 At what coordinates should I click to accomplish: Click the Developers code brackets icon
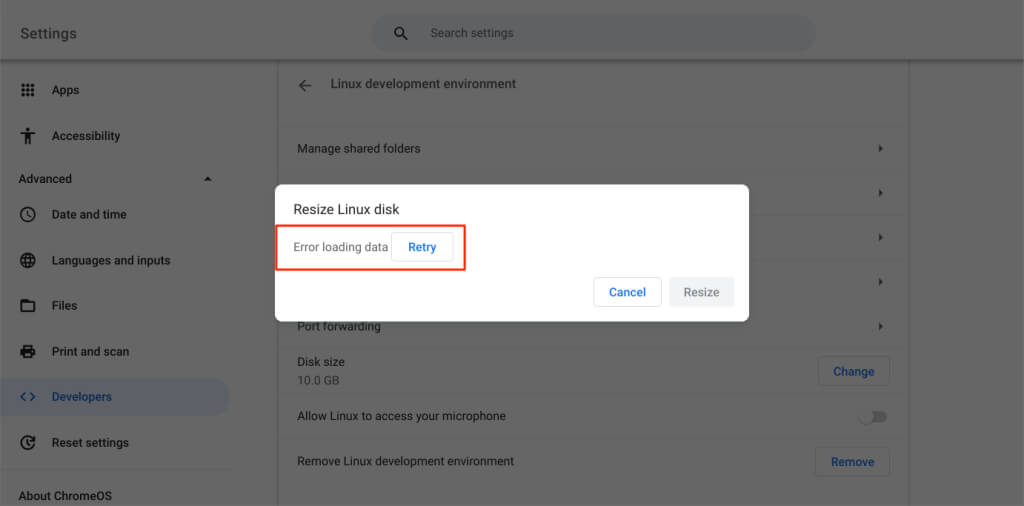click(28, 397)
